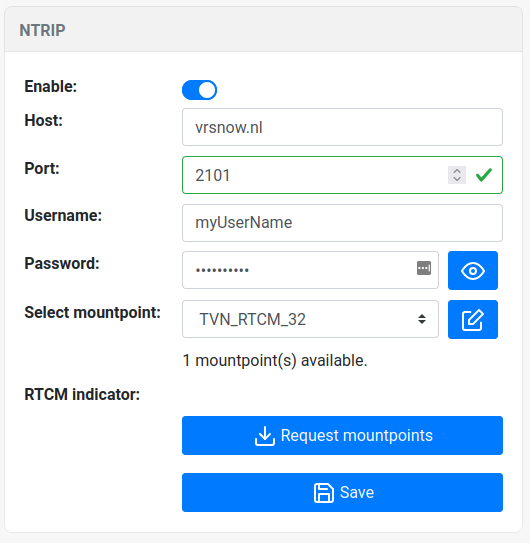530x543 pixels.
Task: Click the download icon on Request mountpoints
Action: (265, 436)
